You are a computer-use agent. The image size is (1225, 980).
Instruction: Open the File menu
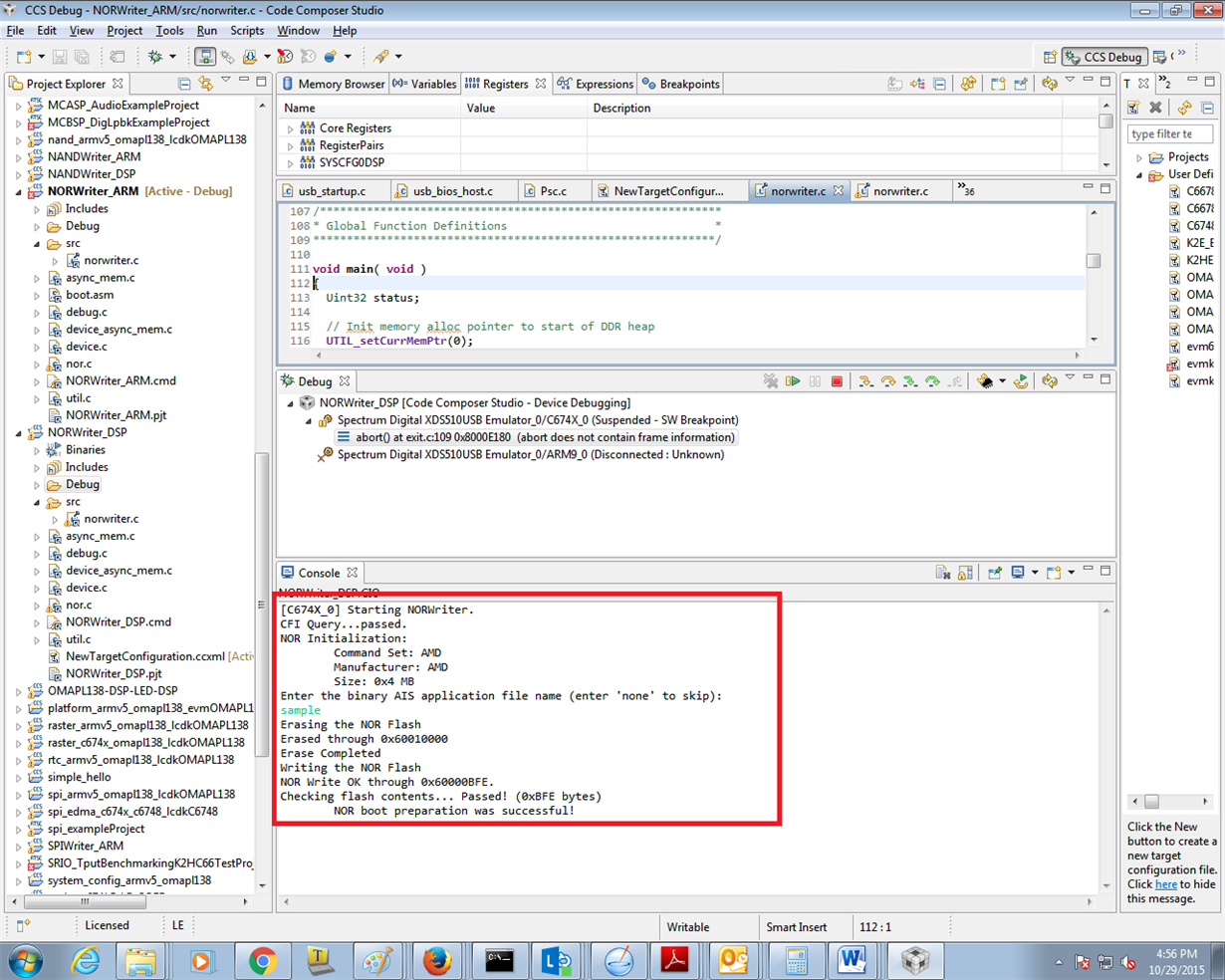click(15, 31)
